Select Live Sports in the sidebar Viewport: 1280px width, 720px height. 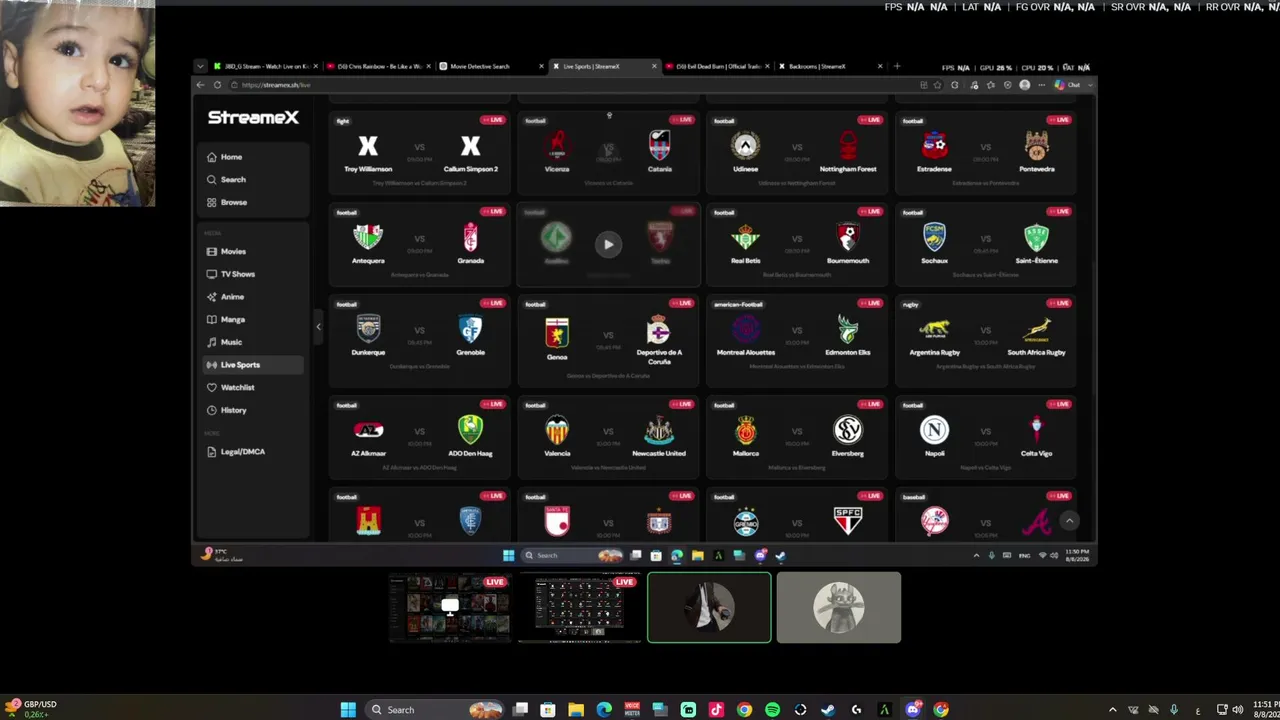(x=252, y=365)
